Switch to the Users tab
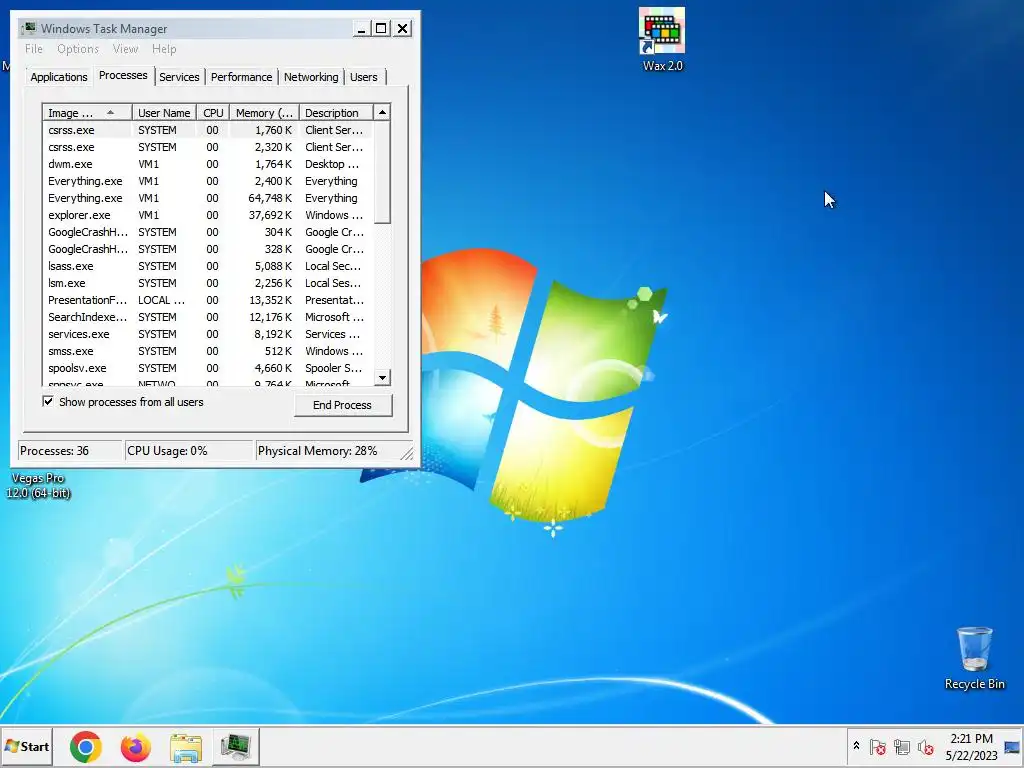Image resolution: width=1024 pixels, height=768 pixels. 363,77
